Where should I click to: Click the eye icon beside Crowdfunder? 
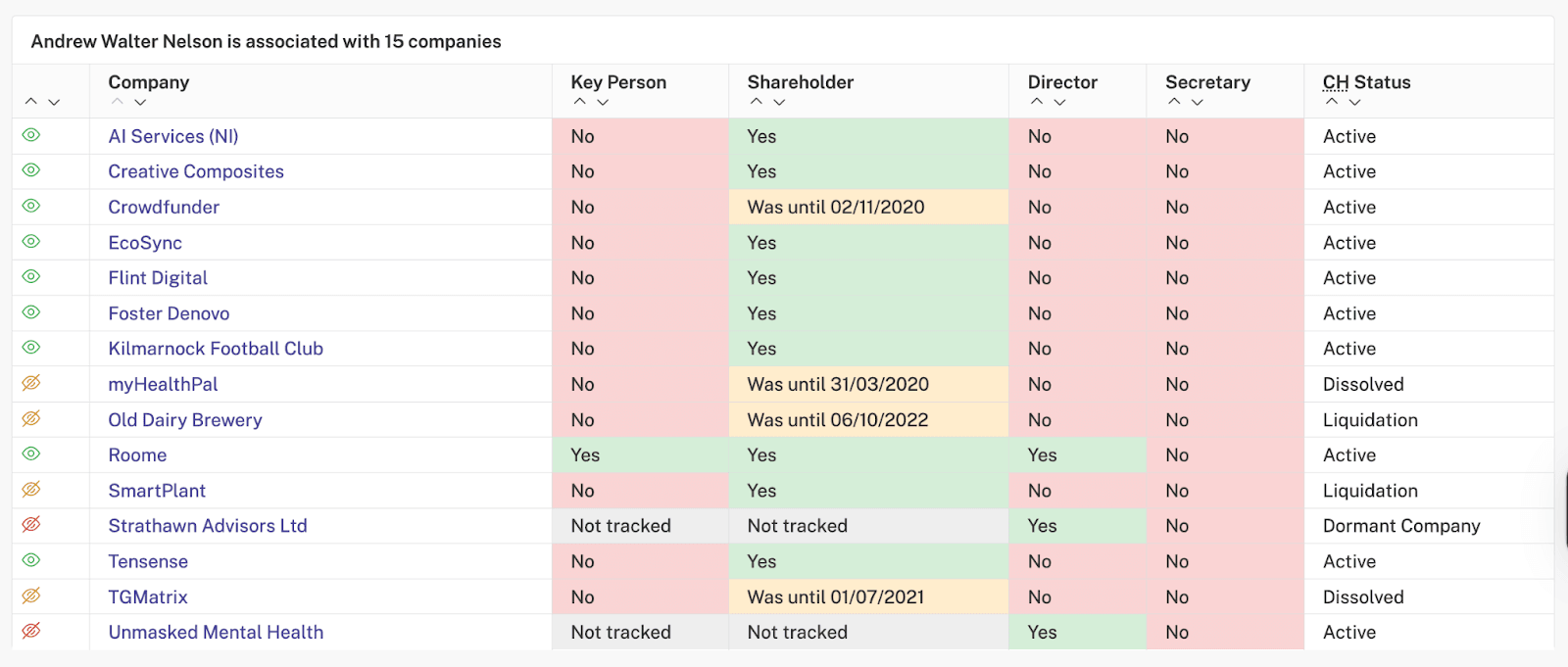tap(31, 206)
